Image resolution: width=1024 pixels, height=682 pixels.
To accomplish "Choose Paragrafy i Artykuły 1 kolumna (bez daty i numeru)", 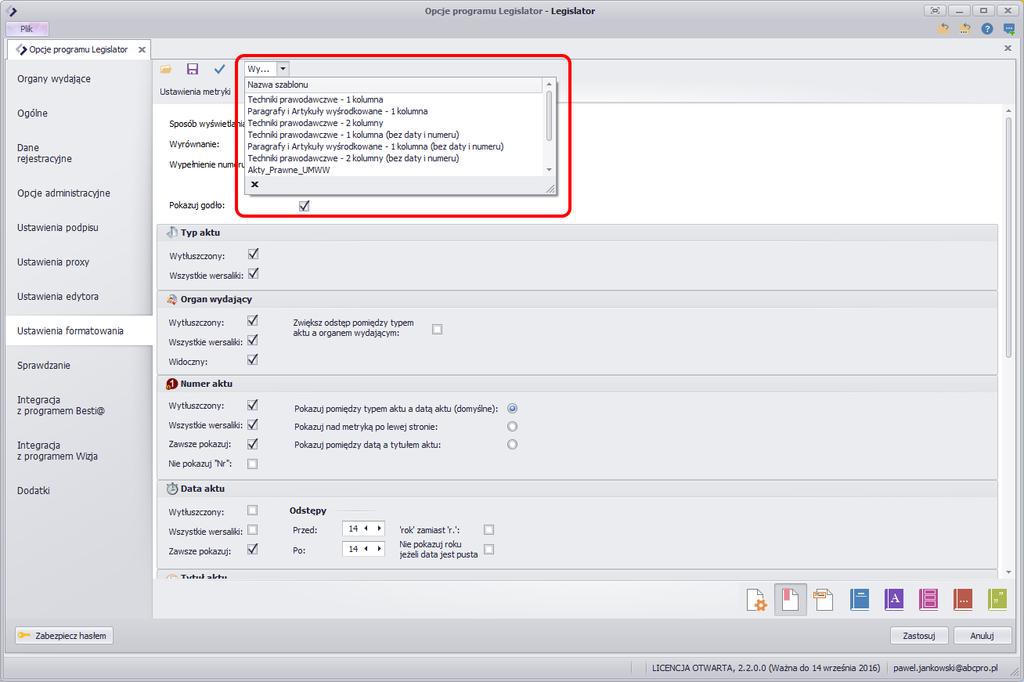I will click(376, 146).
